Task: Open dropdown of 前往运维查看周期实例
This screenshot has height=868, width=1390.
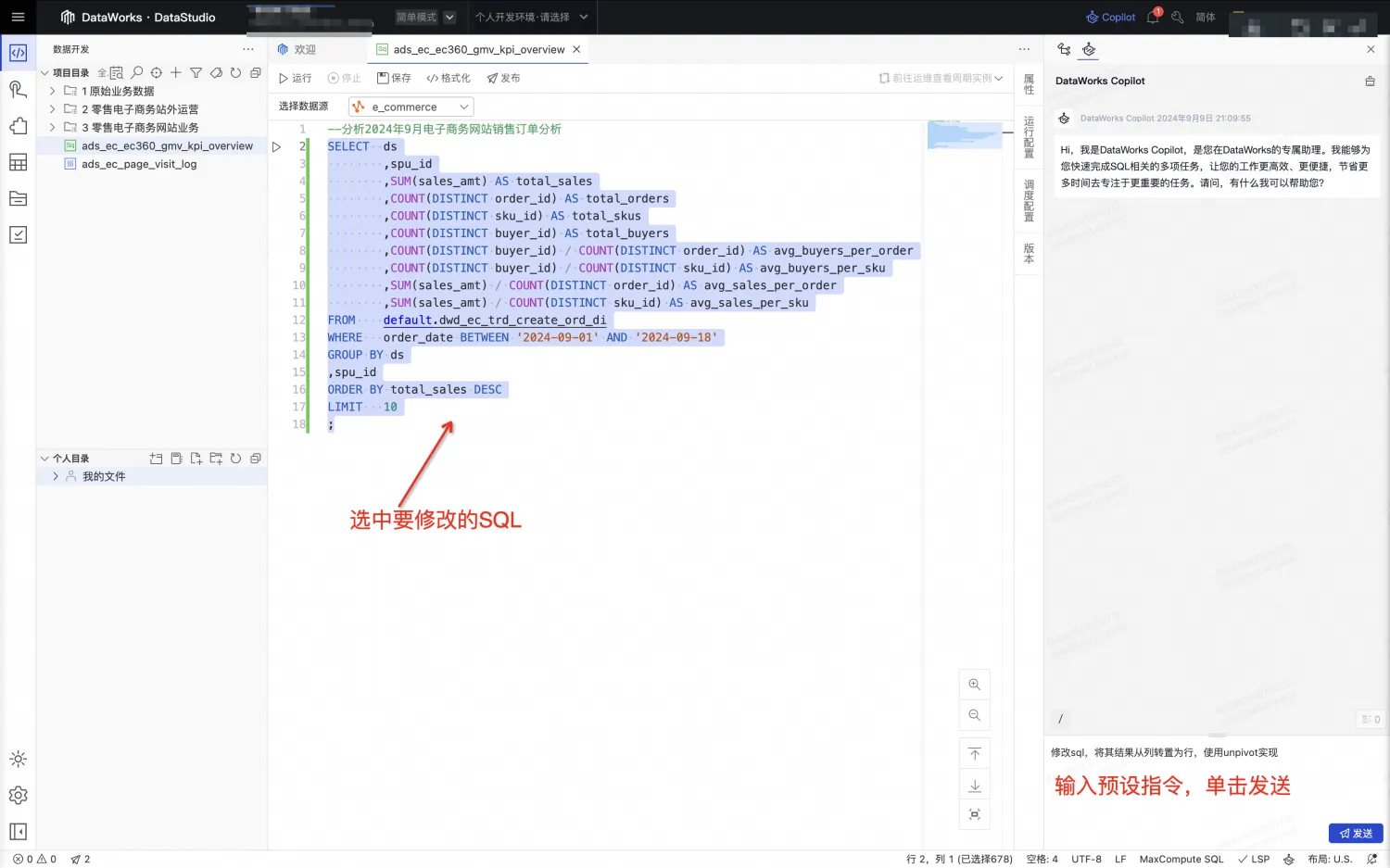Action: [998, 78]
